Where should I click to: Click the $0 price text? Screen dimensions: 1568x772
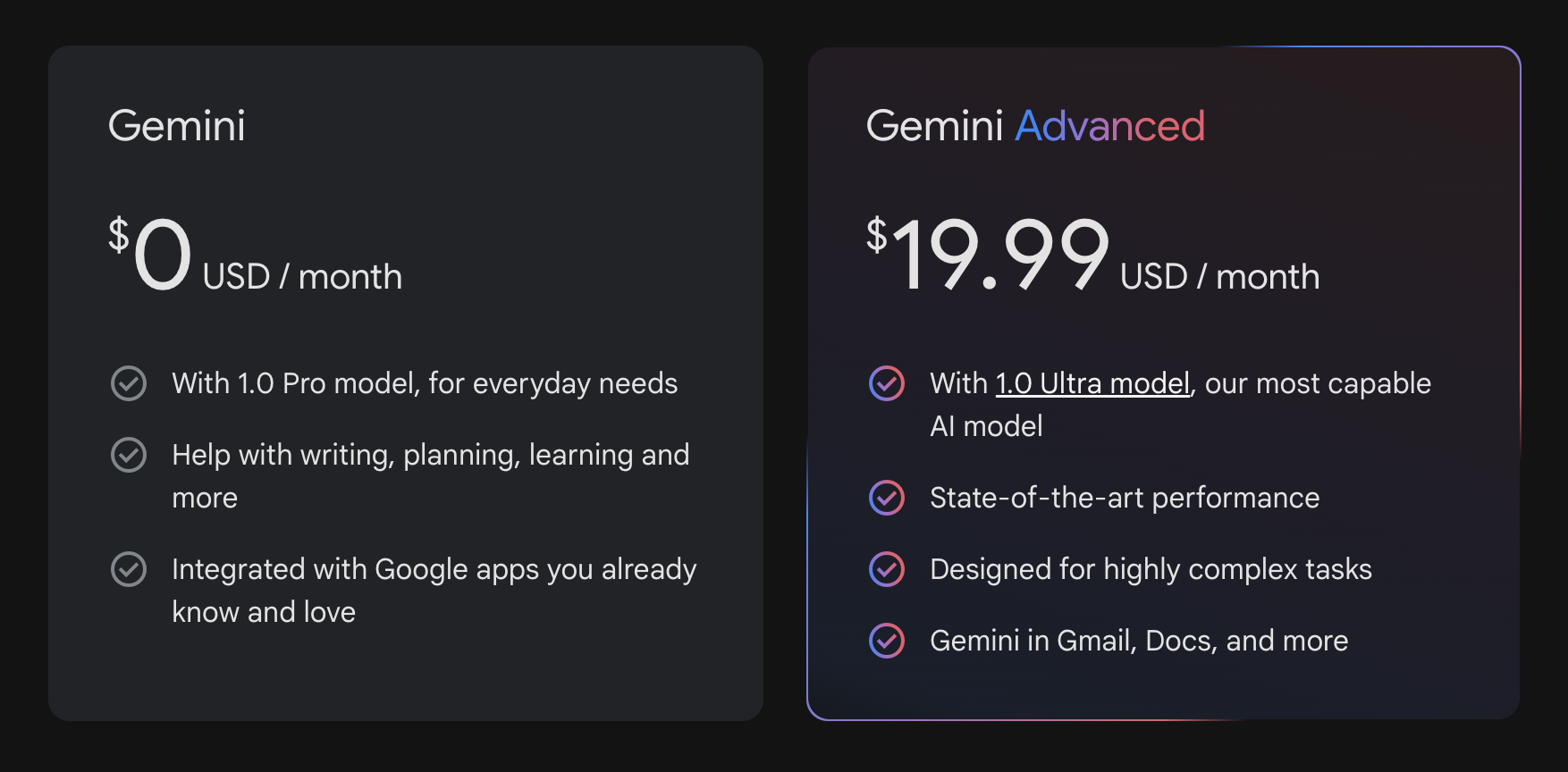click(x=152, y=256)
